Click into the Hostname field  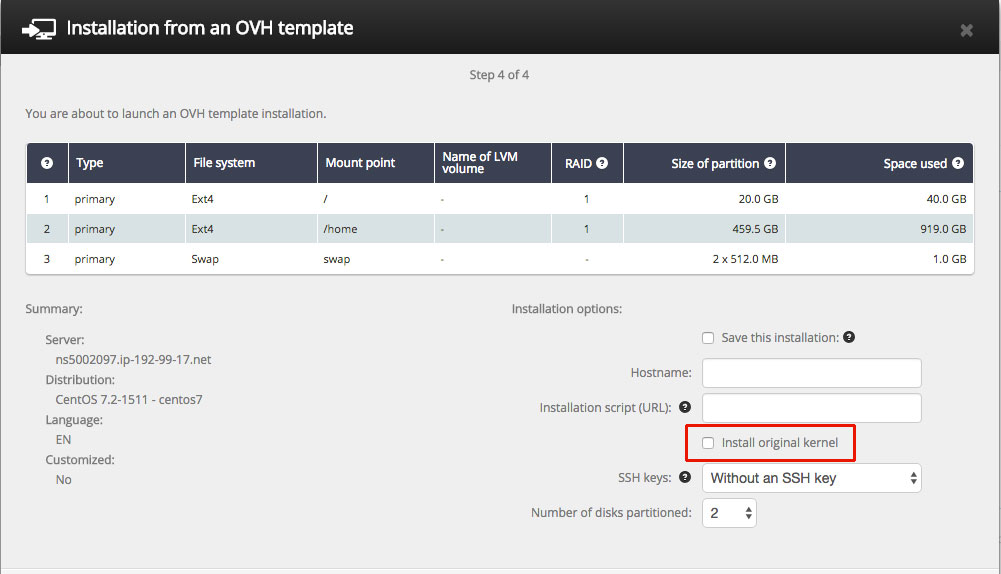pos(811,373)
